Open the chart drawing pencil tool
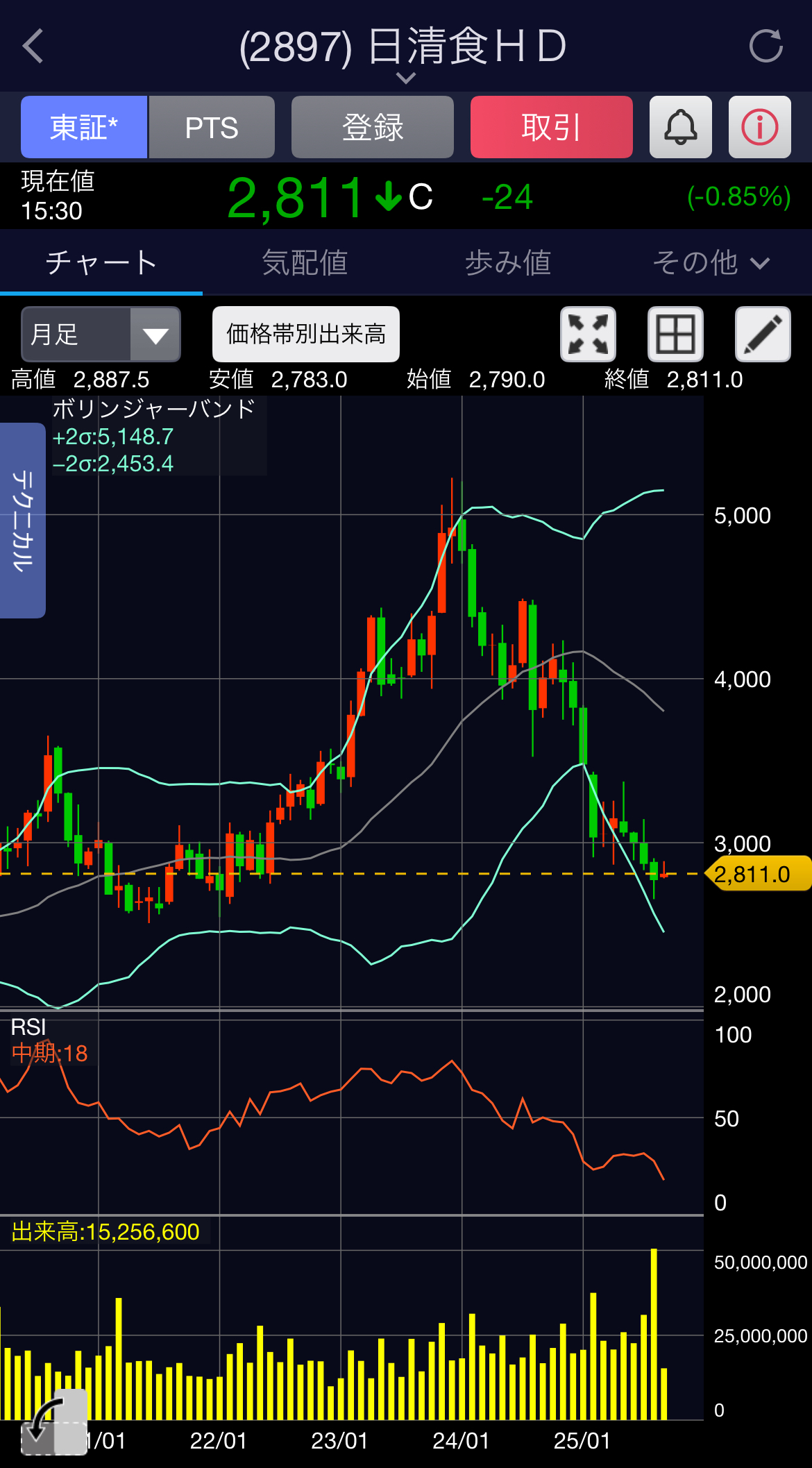Viewport: 812px width, 1468px height. click(763, 334)
